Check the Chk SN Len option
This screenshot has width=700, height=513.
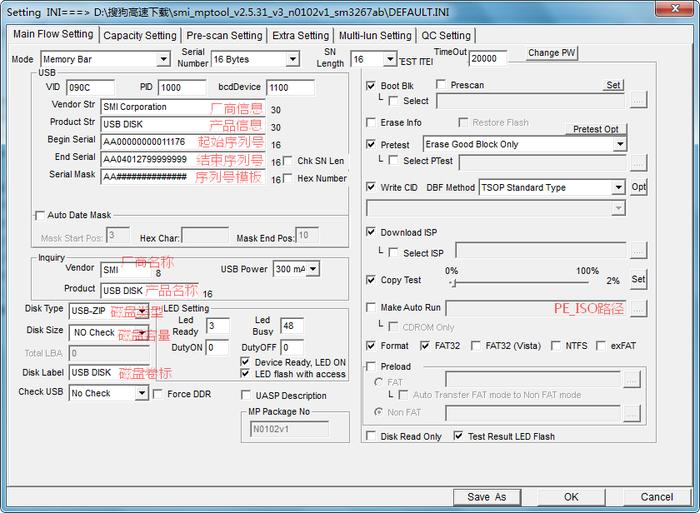tap(288, 160)
